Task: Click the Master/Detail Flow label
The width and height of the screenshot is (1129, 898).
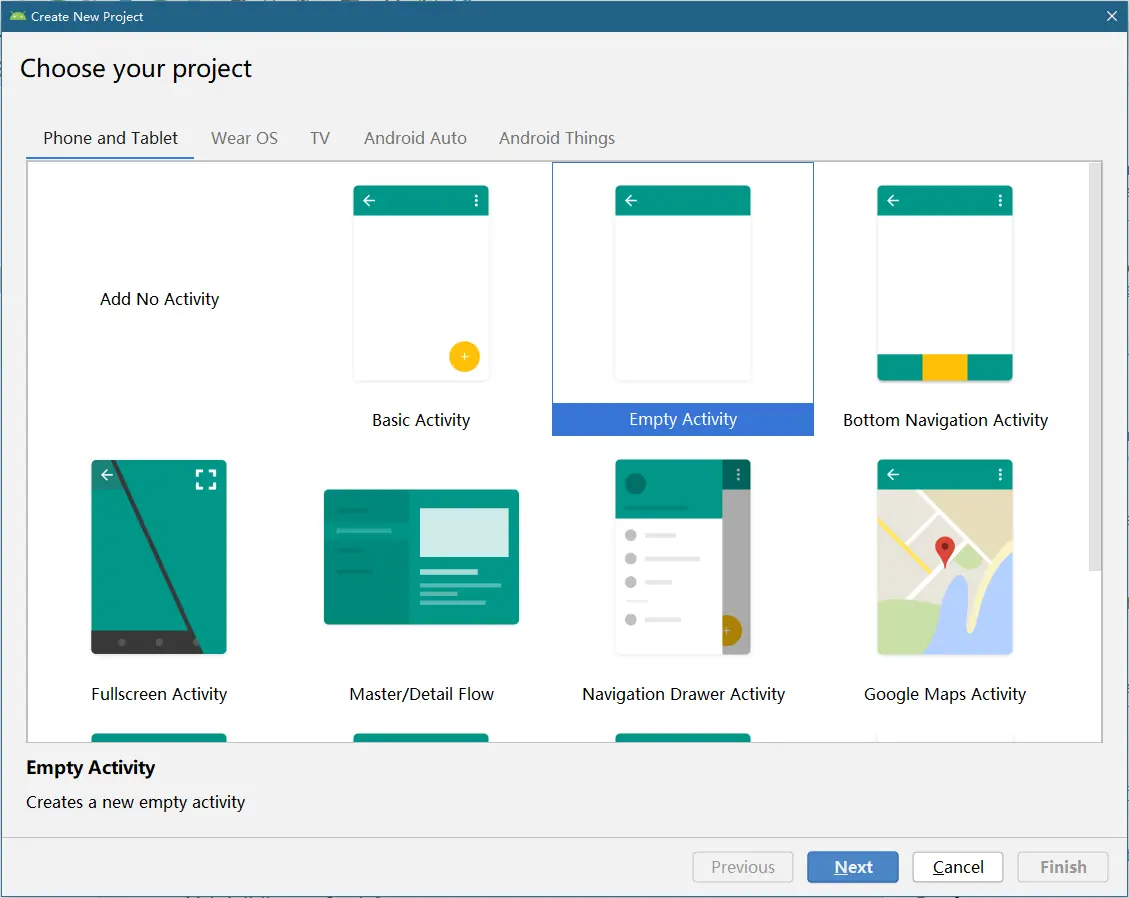Action: pos(421,694)
